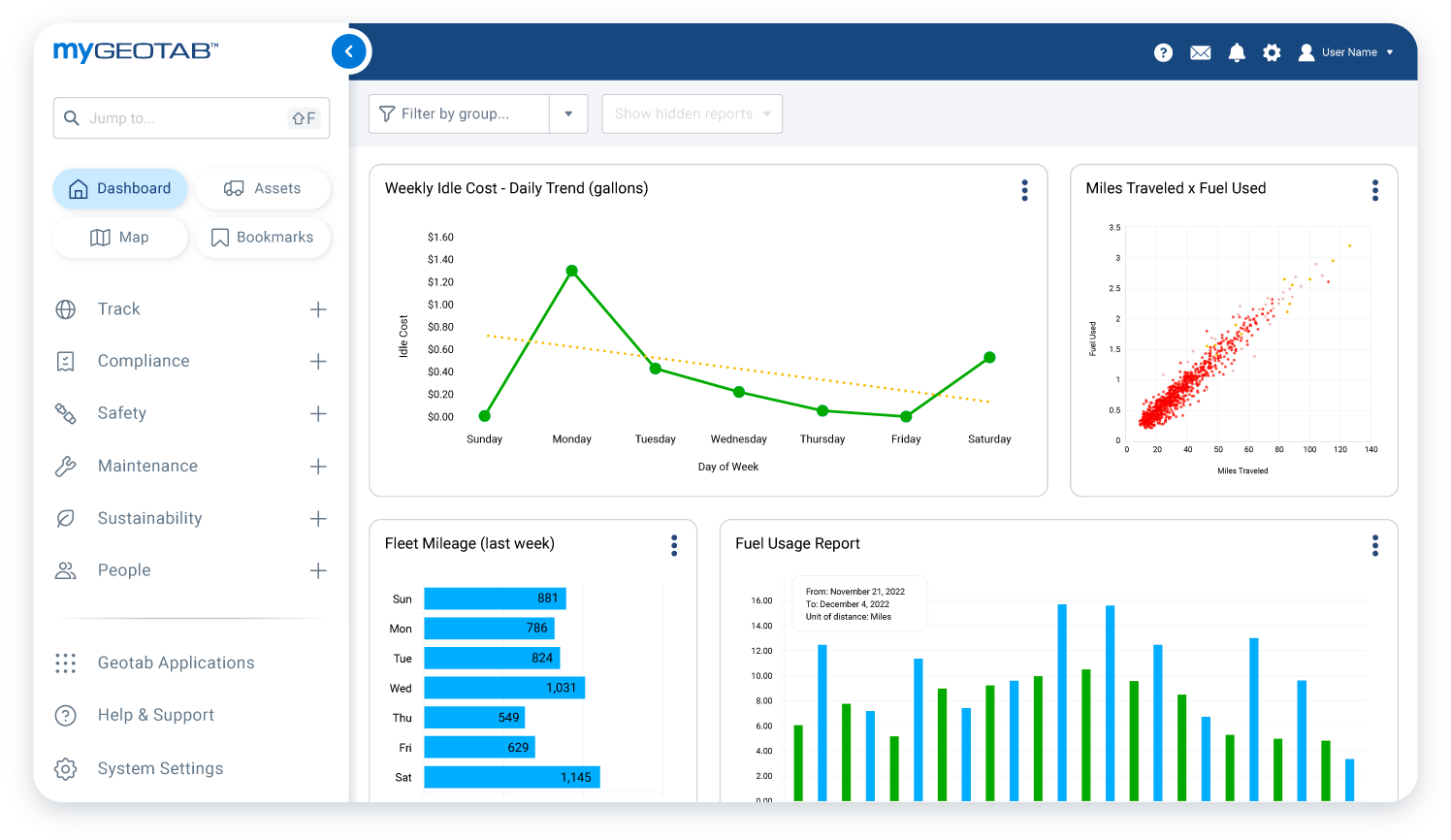Image resolution: width=1451 pixels, height=840 pixels.
Task: Open Help & Support
Action: click(x=155, y=715)
